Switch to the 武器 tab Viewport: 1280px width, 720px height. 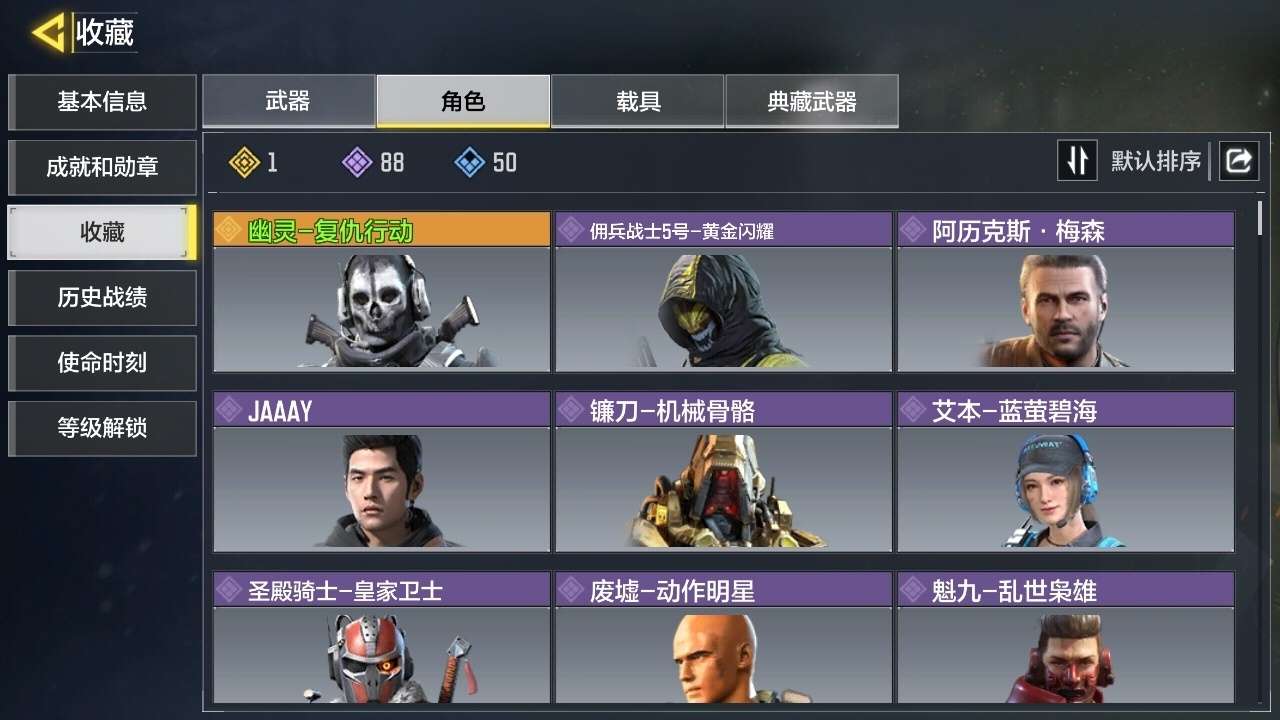click(x=288, y=101)
